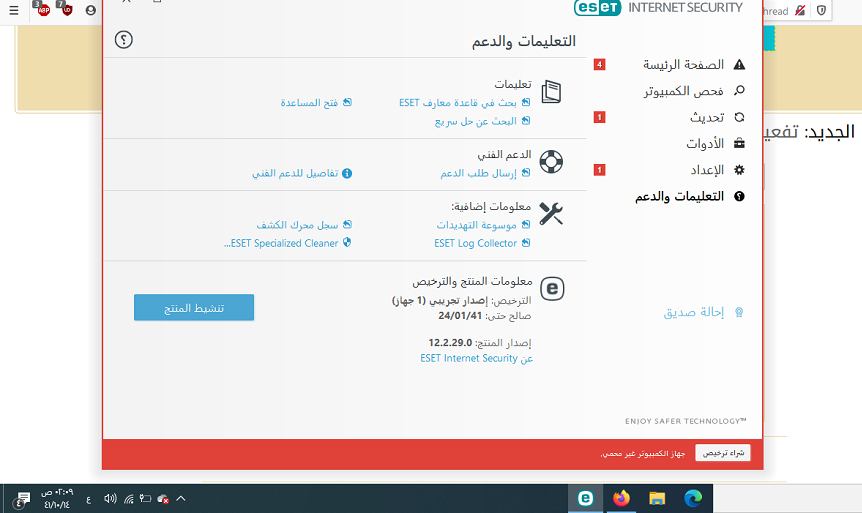
Task: Click the volume speaker tray icon
Action: click(x=110, y=499)
